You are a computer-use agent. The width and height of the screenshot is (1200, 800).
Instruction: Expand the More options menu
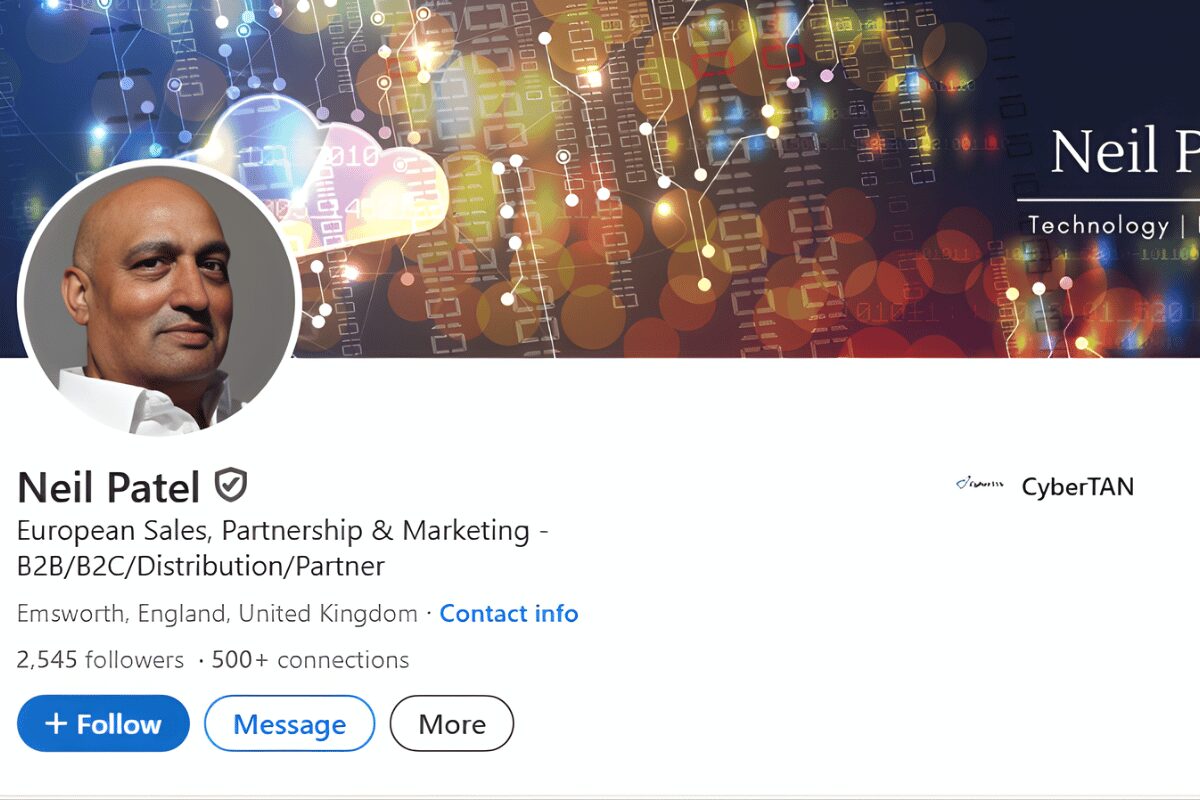tap(452, 724)
